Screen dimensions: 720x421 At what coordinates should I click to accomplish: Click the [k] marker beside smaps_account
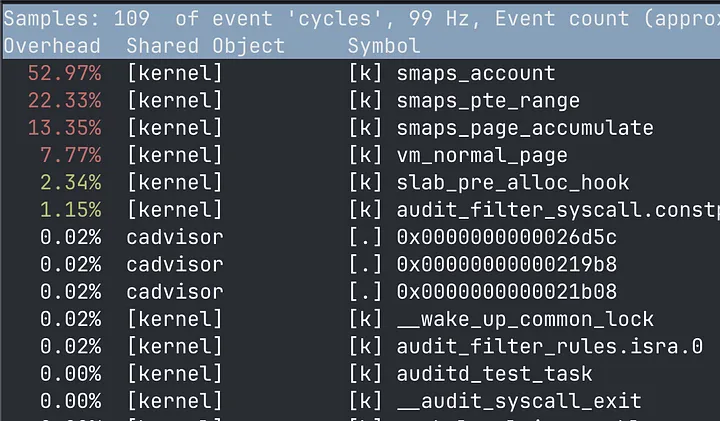tap(365, 73)
